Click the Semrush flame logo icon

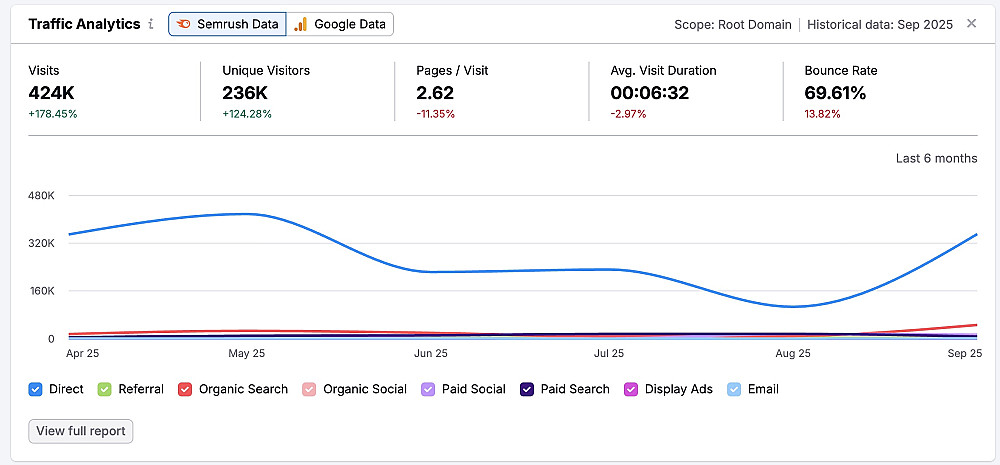[185, 24]
